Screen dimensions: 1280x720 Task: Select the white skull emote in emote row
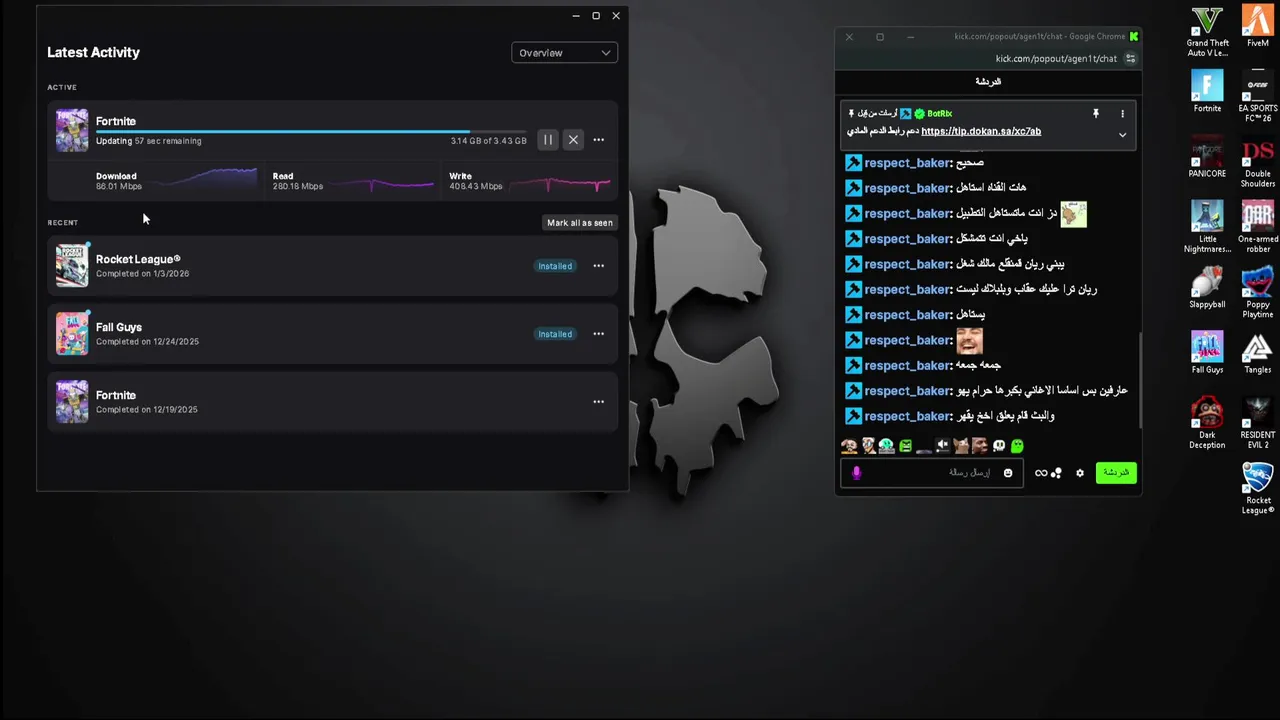998,446
